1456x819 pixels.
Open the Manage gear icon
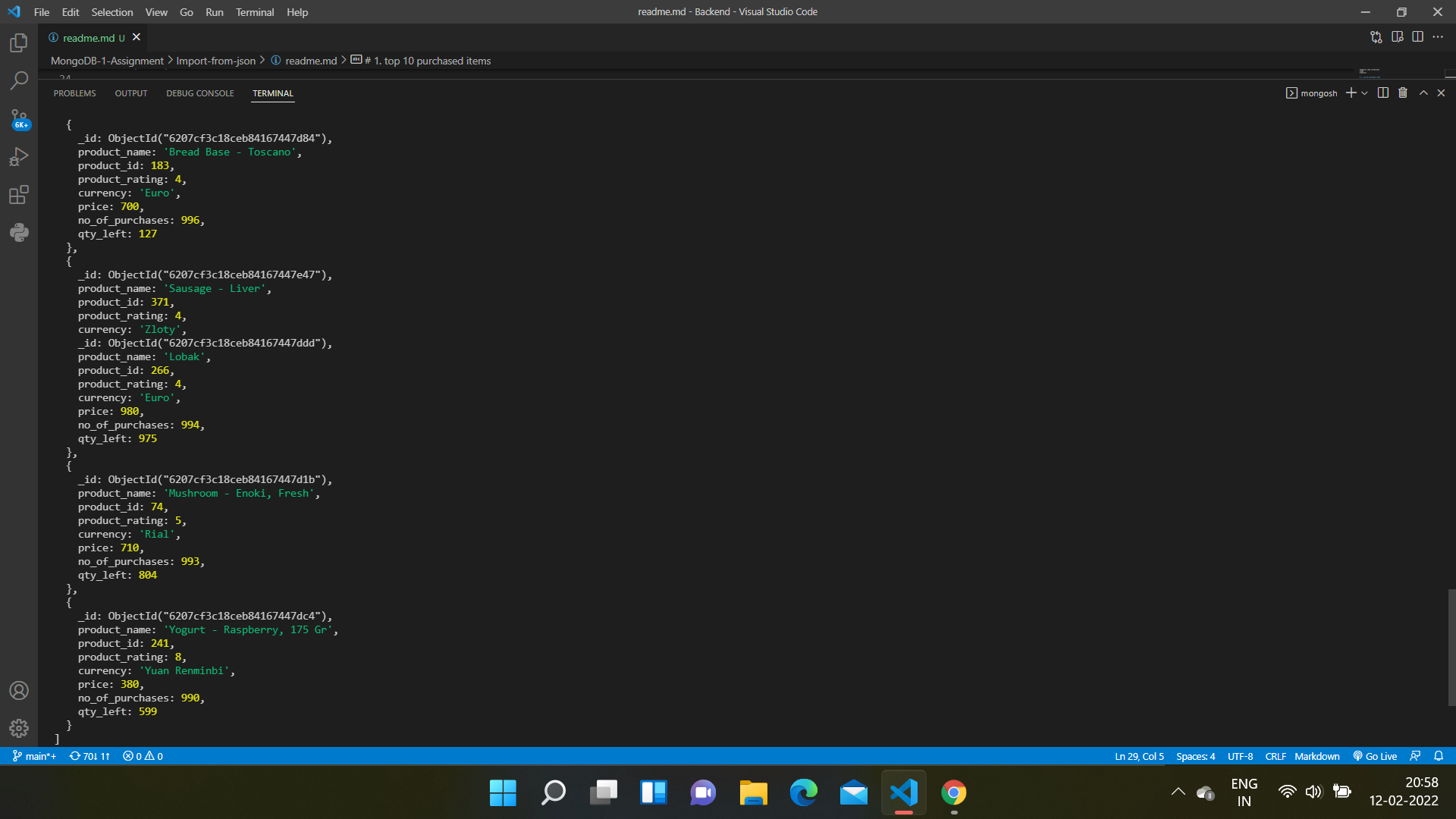18,728
